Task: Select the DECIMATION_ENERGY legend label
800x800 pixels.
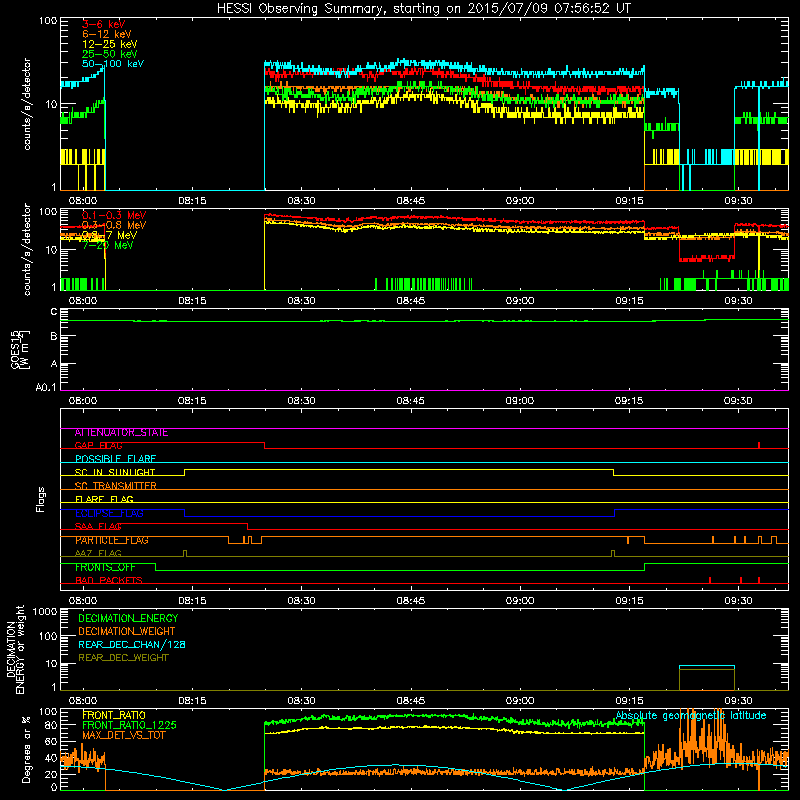Action: 128,618
